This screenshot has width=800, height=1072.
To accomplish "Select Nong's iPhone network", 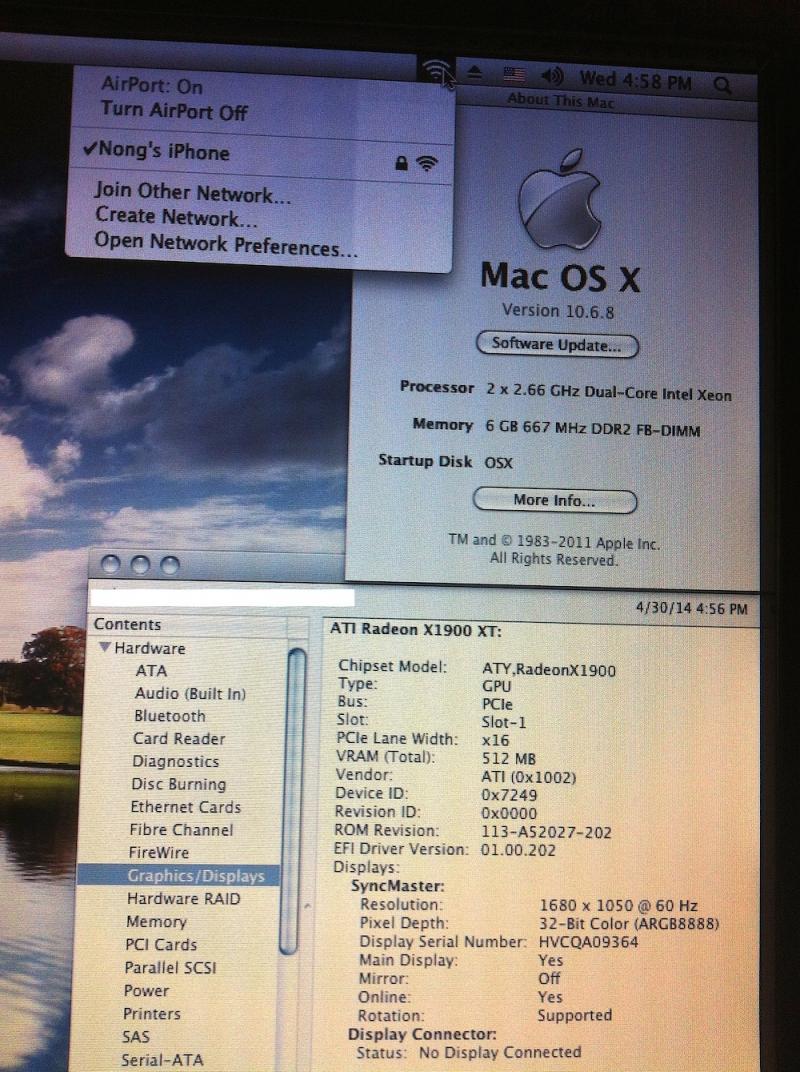I will tap(260, 156).
